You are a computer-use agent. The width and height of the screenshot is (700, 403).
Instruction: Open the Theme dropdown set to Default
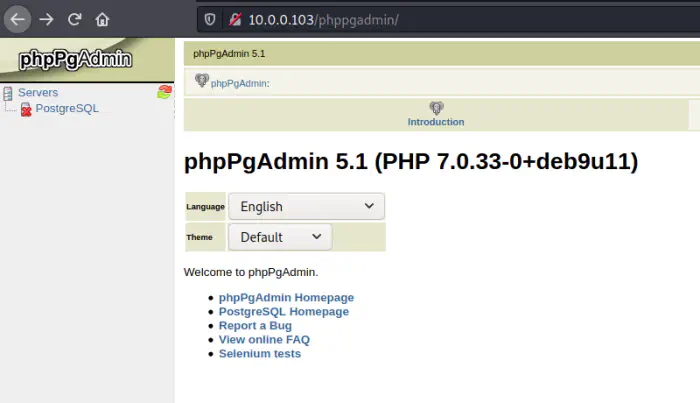click(x=280, y=237)
